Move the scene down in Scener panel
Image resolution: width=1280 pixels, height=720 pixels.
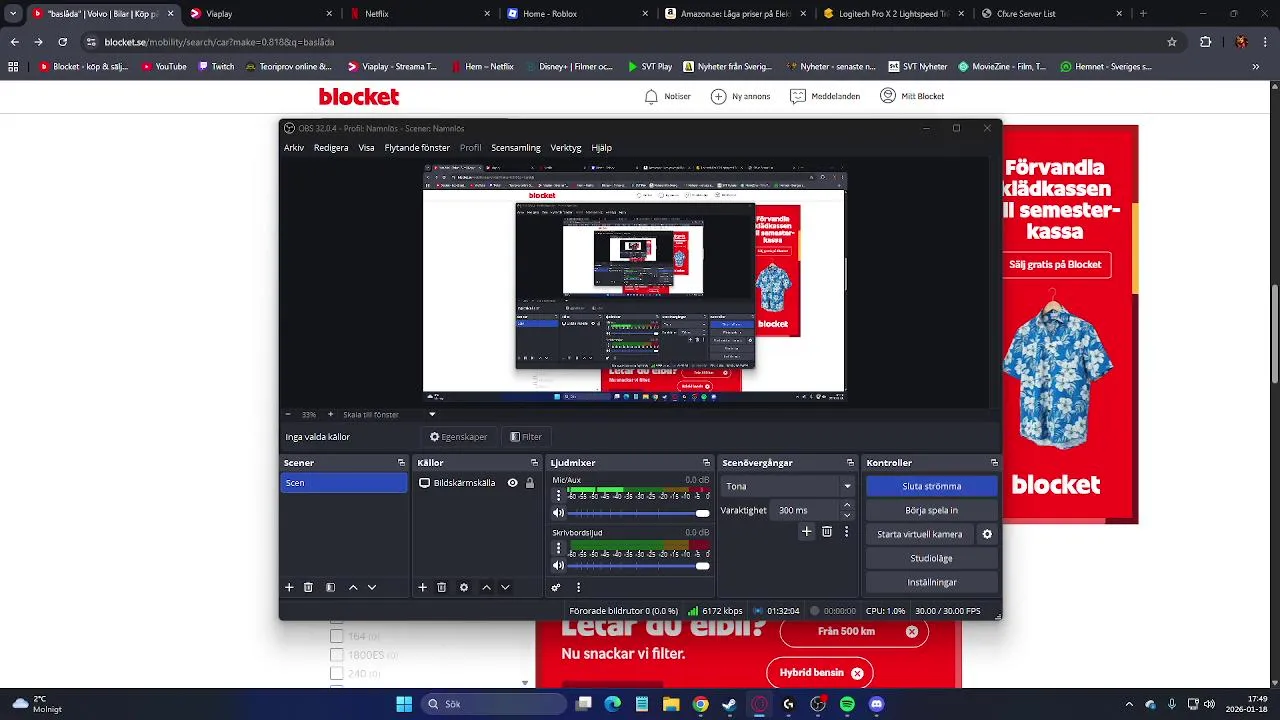(372, 587)
